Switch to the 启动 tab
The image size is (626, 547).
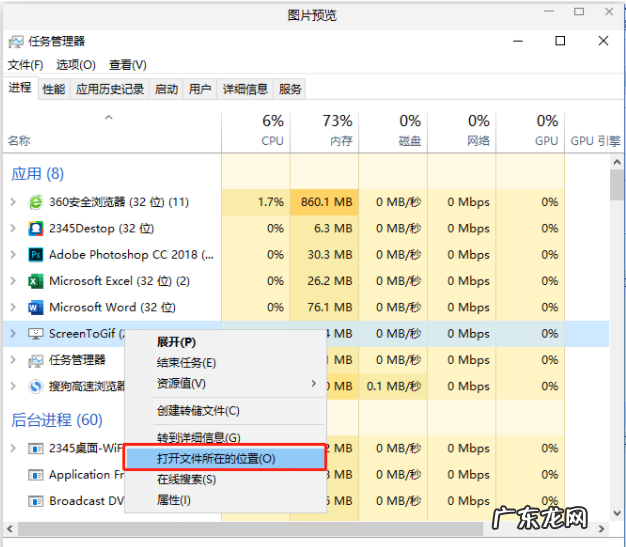166,89
